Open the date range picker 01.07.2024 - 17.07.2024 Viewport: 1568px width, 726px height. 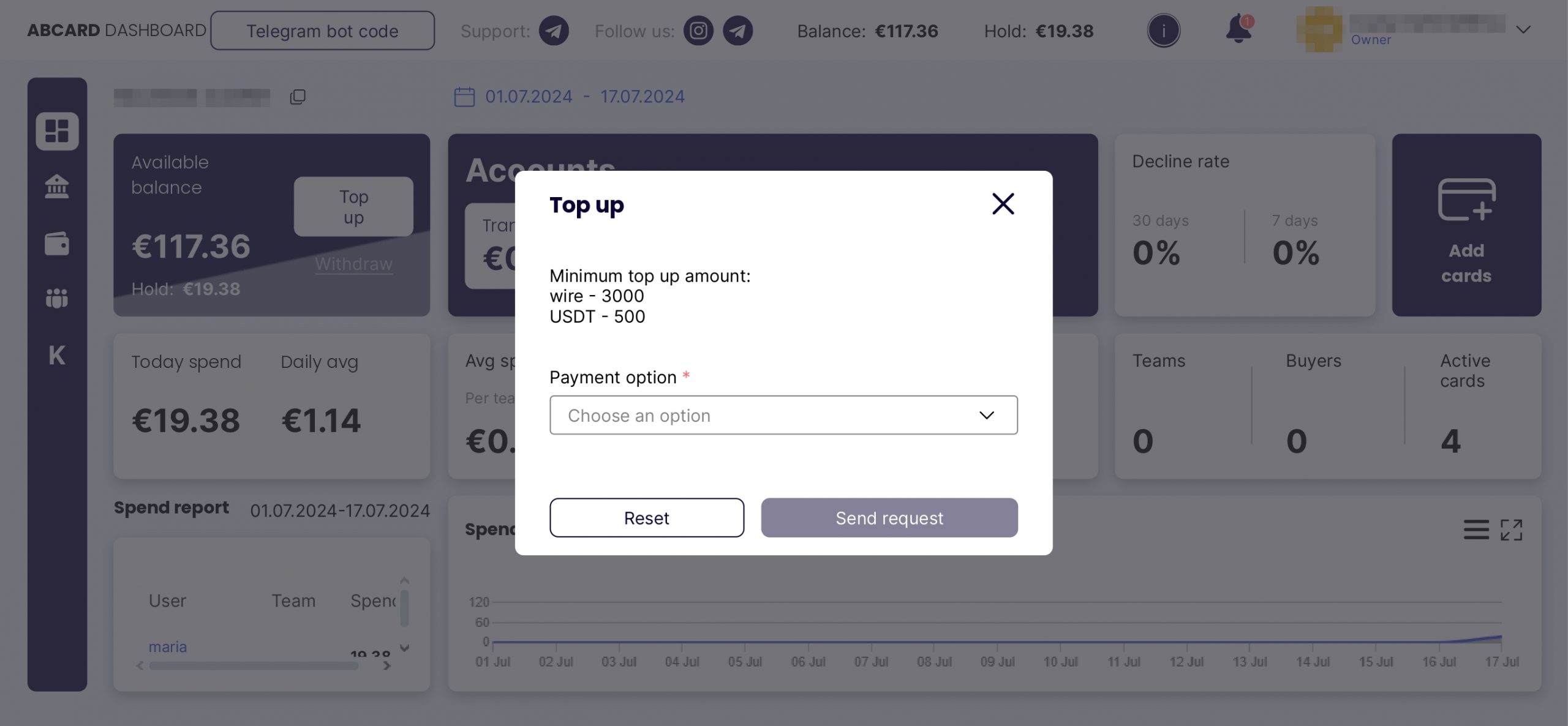569,97
